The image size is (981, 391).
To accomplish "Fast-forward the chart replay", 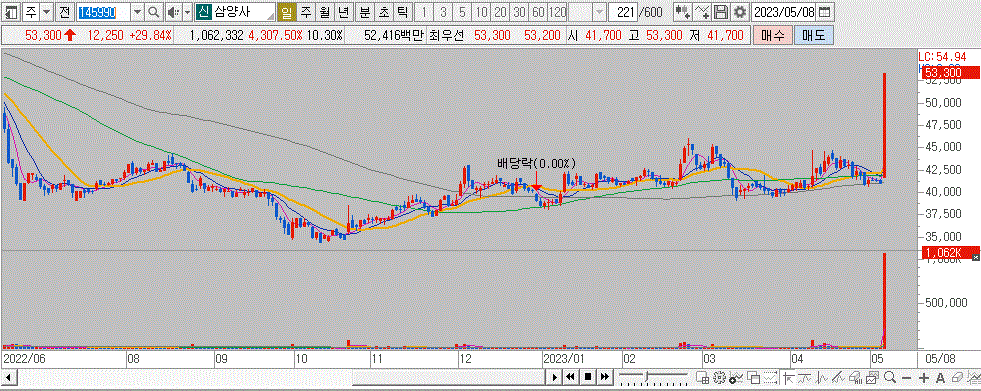I will 604,377.
